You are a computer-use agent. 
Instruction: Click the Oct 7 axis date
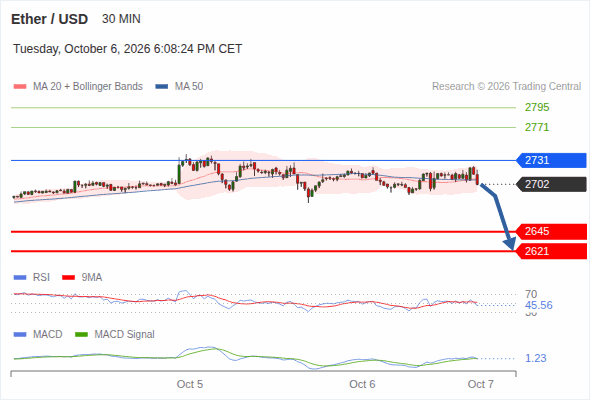(x=481, y=384)
